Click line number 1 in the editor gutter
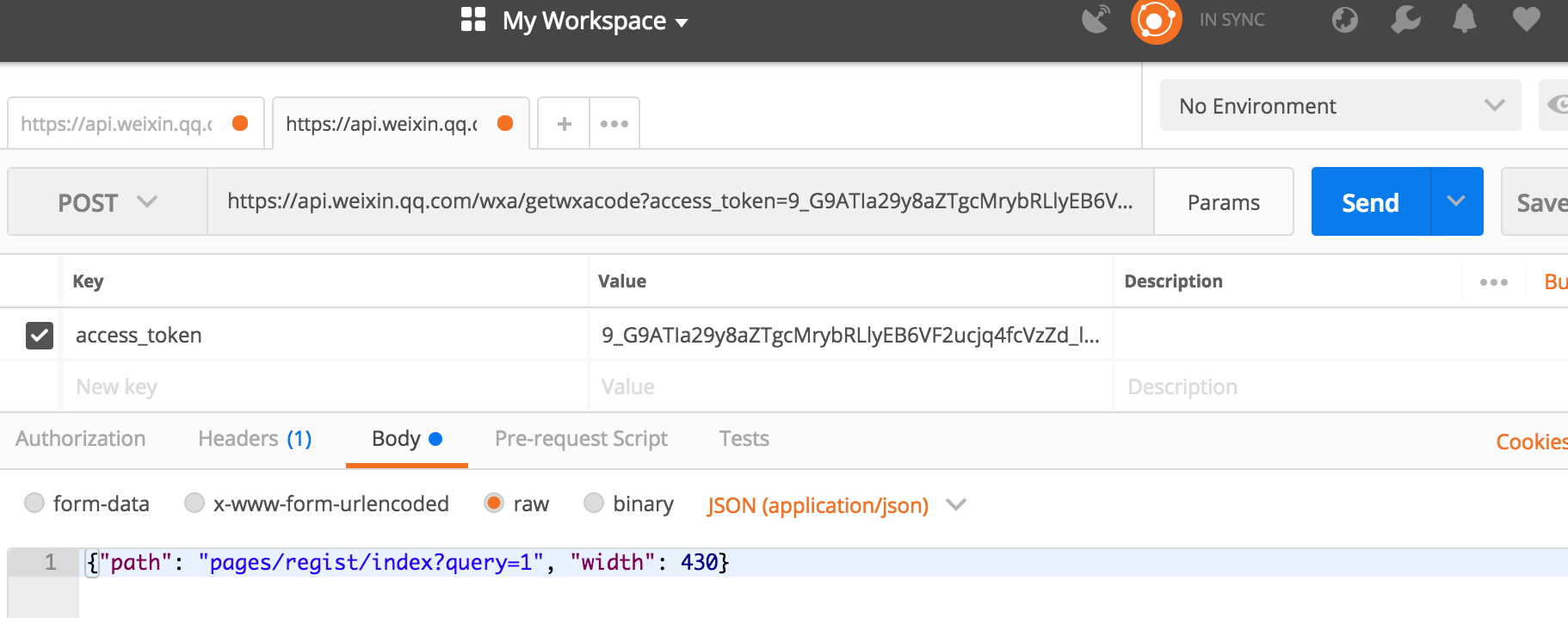Viewport: 1568px width, 618px height. tap(50, 562)
